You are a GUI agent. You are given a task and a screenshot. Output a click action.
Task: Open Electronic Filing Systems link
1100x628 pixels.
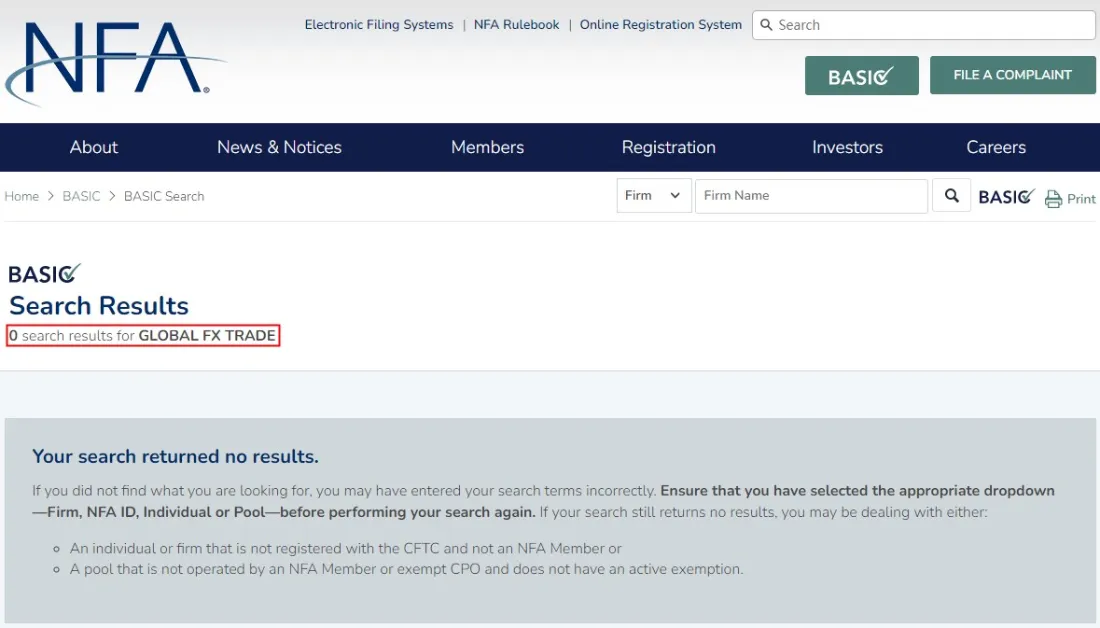click(x=379, y=25)
